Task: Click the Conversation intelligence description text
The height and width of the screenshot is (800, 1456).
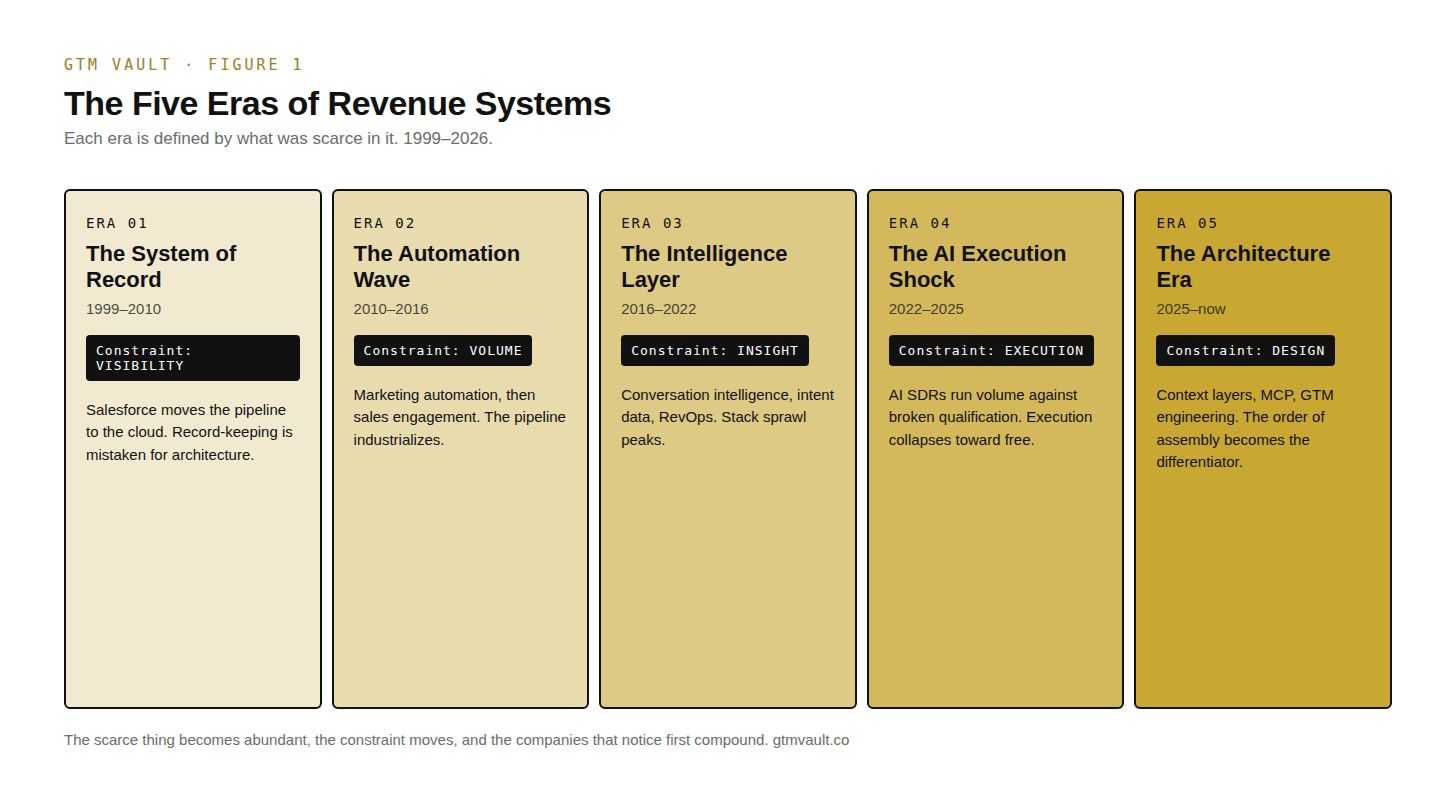Action: [727, 417]
